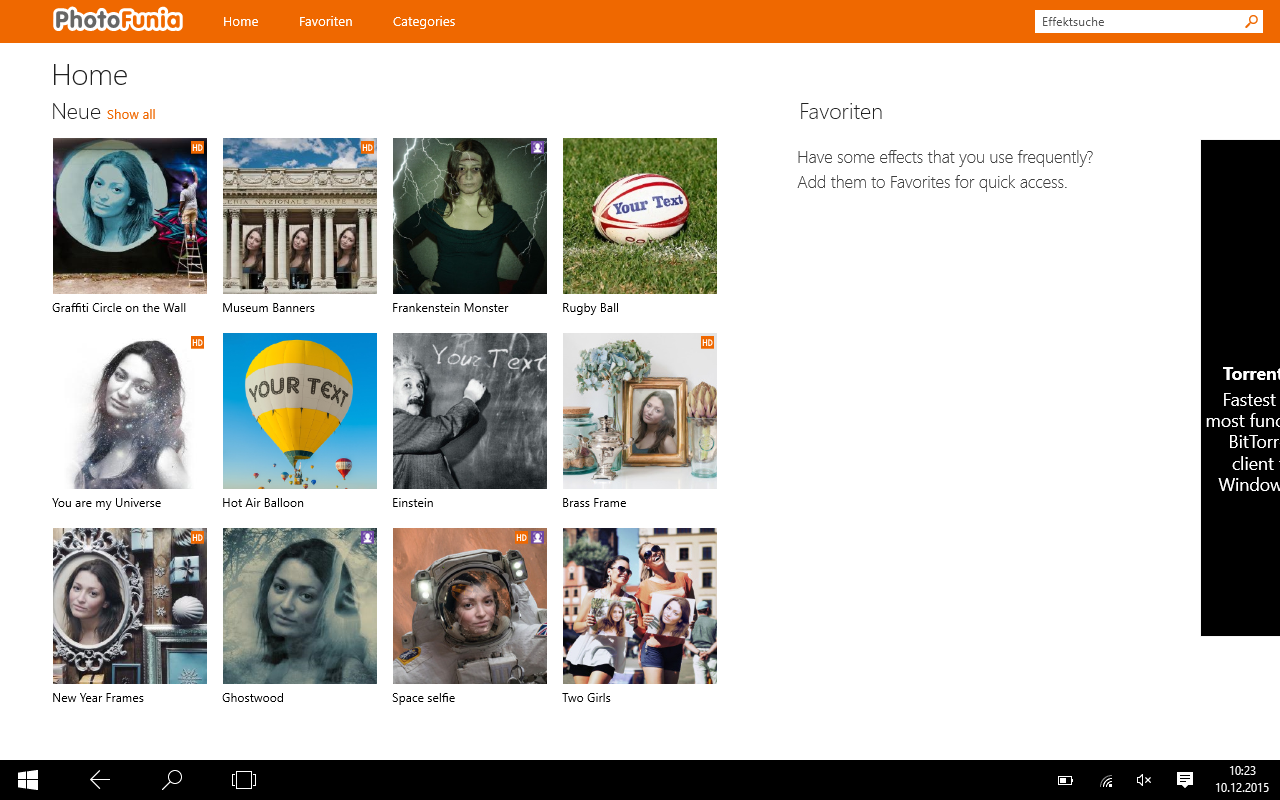The image size is (1280, 800).
Task: Go to the Favoriten menu item
Action: click(325, 21)
